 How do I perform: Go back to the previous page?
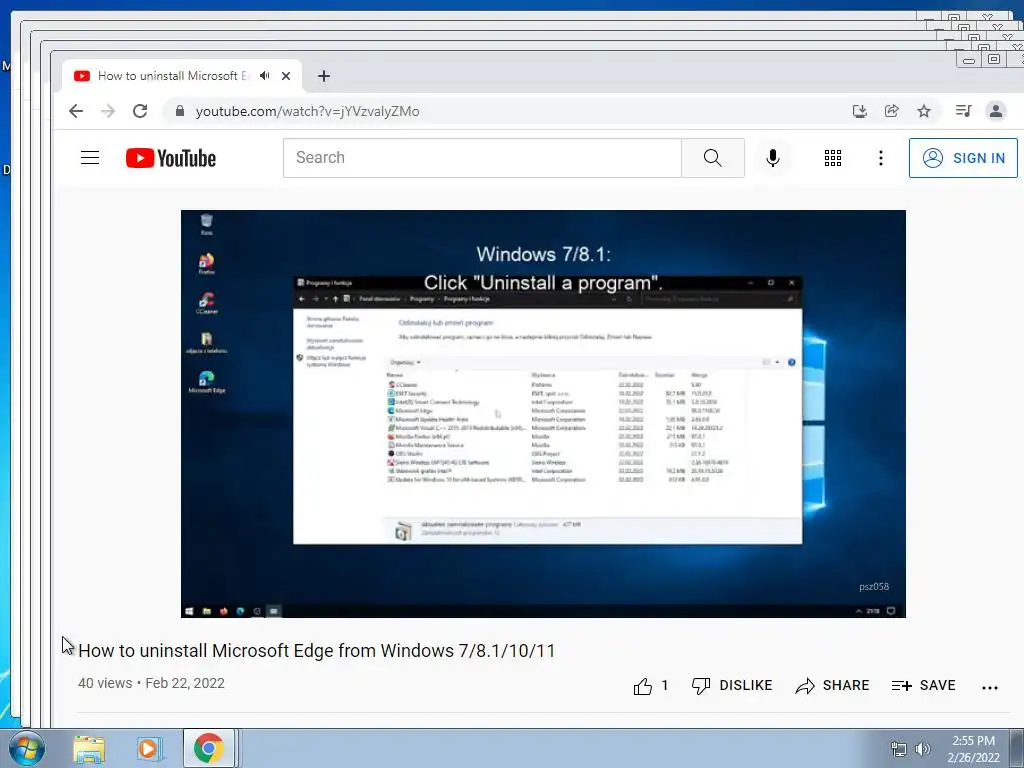coord(76,111)
